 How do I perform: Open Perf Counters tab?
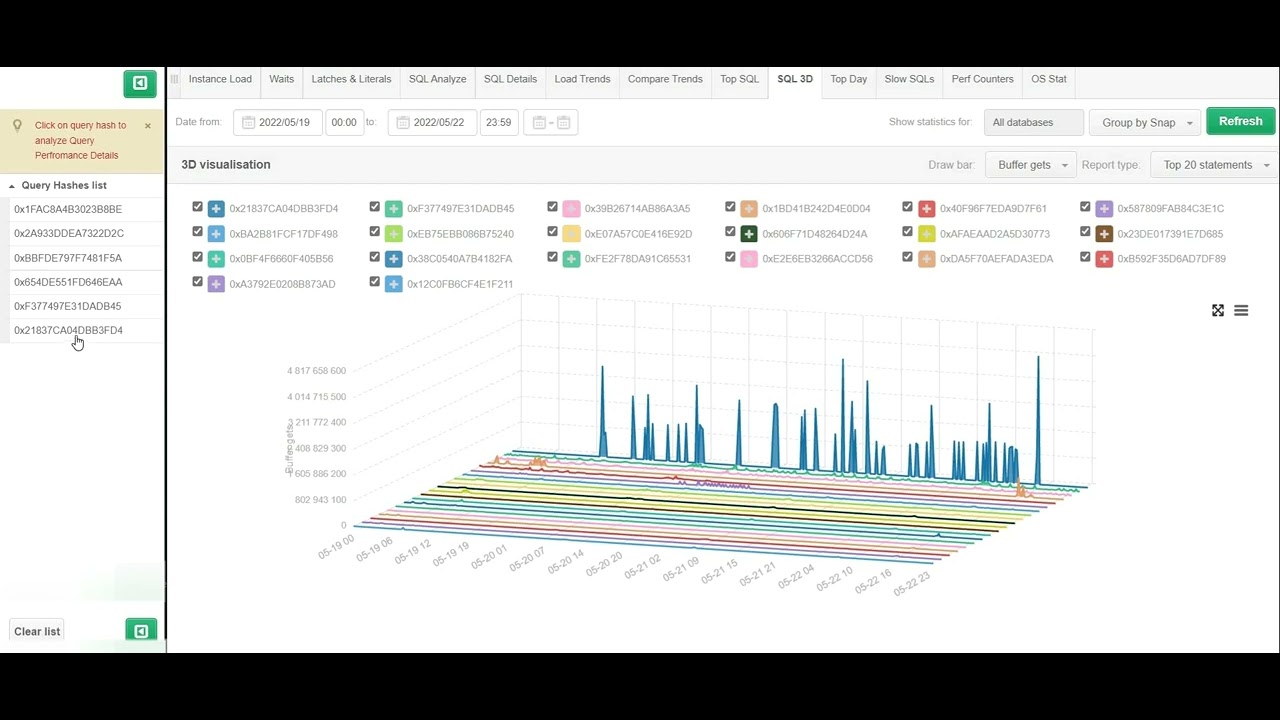[982, 79]
